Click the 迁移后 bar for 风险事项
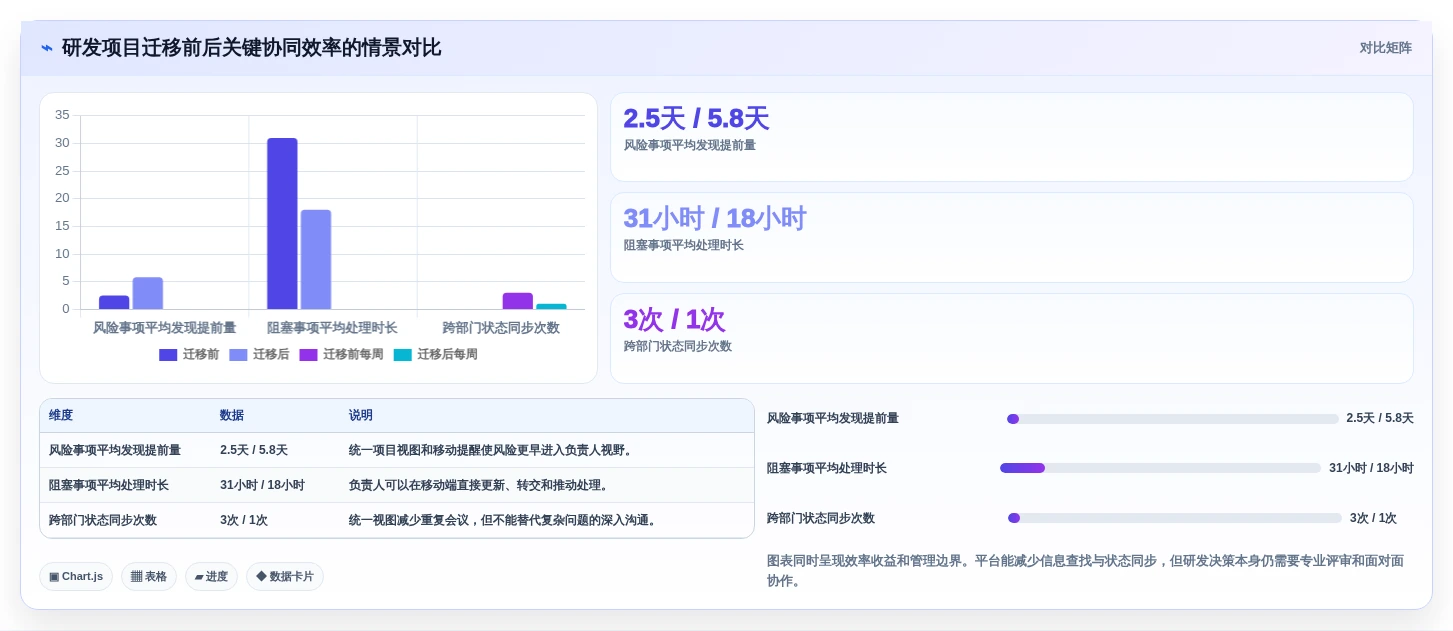 point(148,294)
